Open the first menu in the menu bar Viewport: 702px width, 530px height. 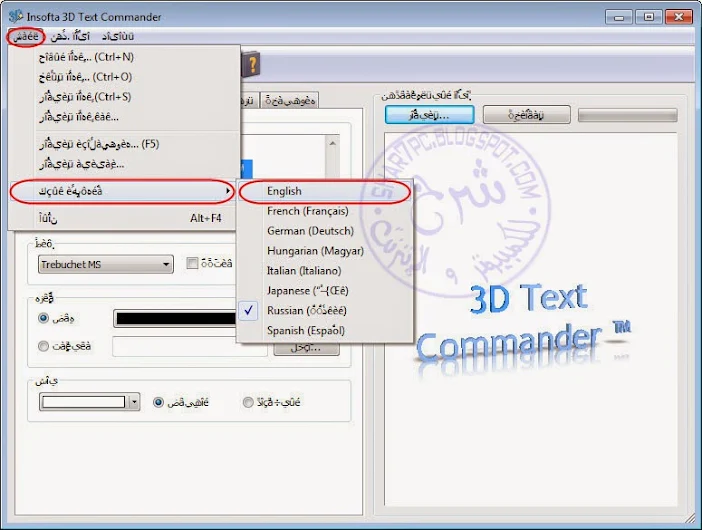pos(26,37)
